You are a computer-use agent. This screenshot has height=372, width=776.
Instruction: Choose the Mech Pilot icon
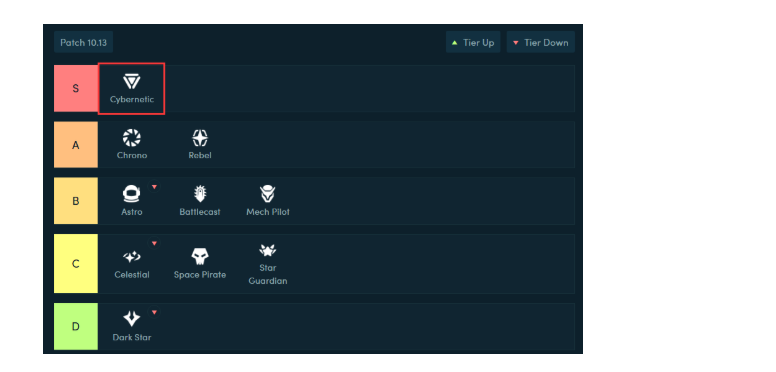[268, 194]
